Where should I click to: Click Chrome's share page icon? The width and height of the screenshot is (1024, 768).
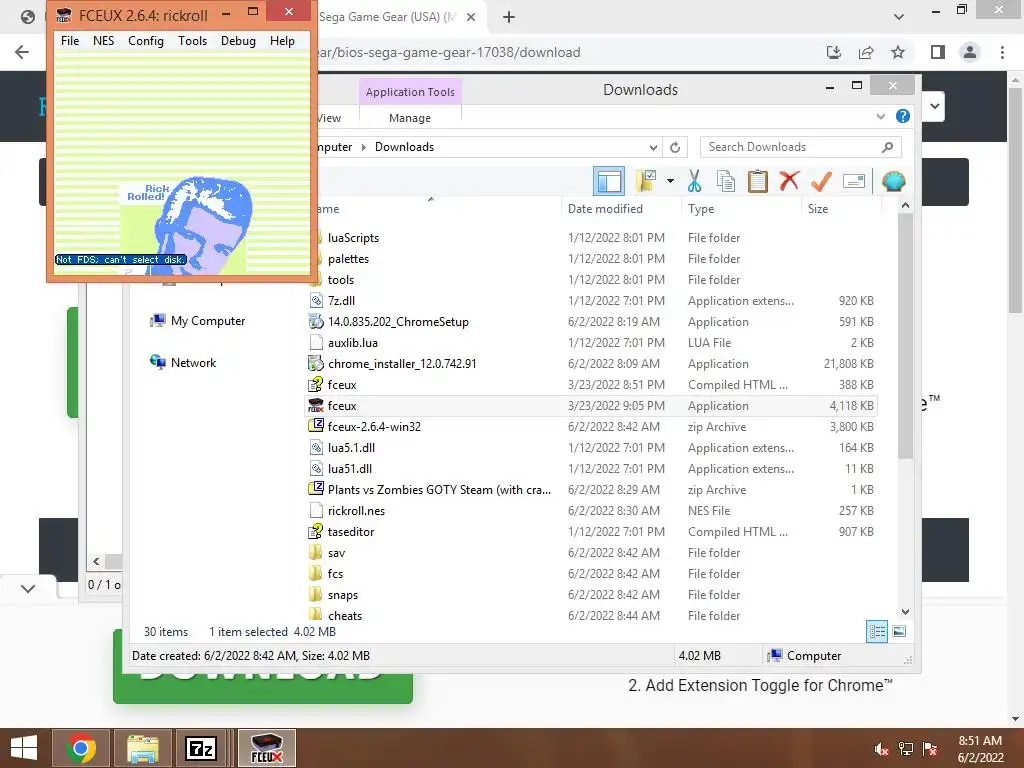866,52
